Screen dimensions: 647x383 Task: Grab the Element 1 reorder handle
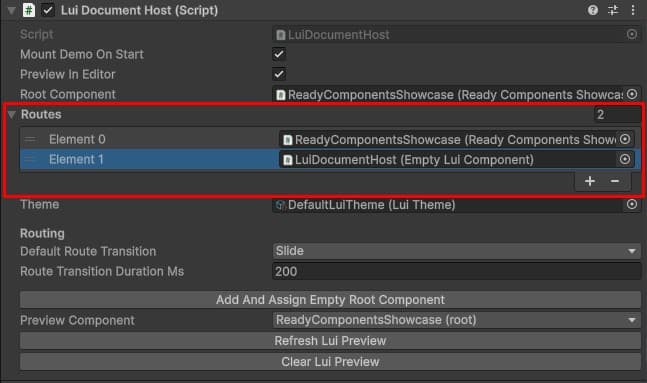30,159
